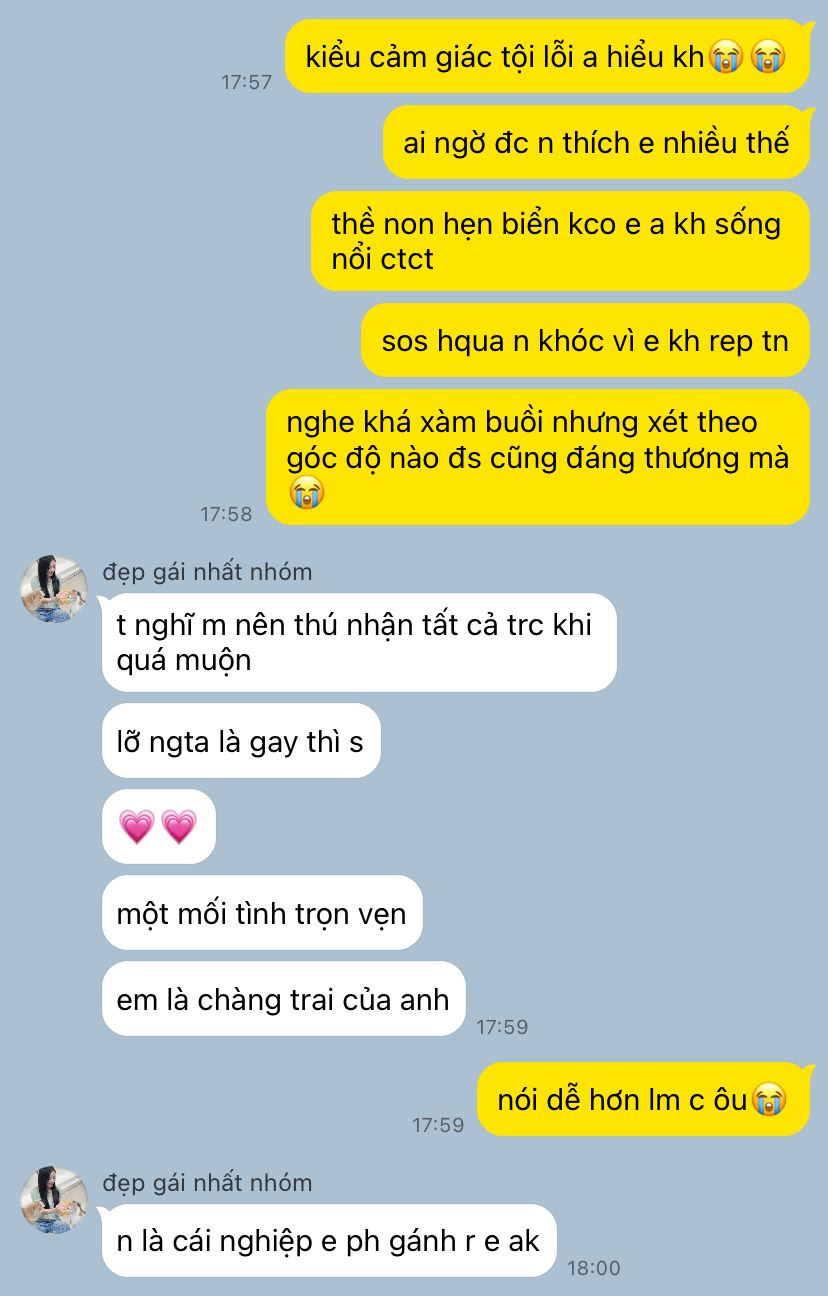
Task: Select the "thề non hẹn biển" yellow message bubble
Action: click(x=560, y=241)
